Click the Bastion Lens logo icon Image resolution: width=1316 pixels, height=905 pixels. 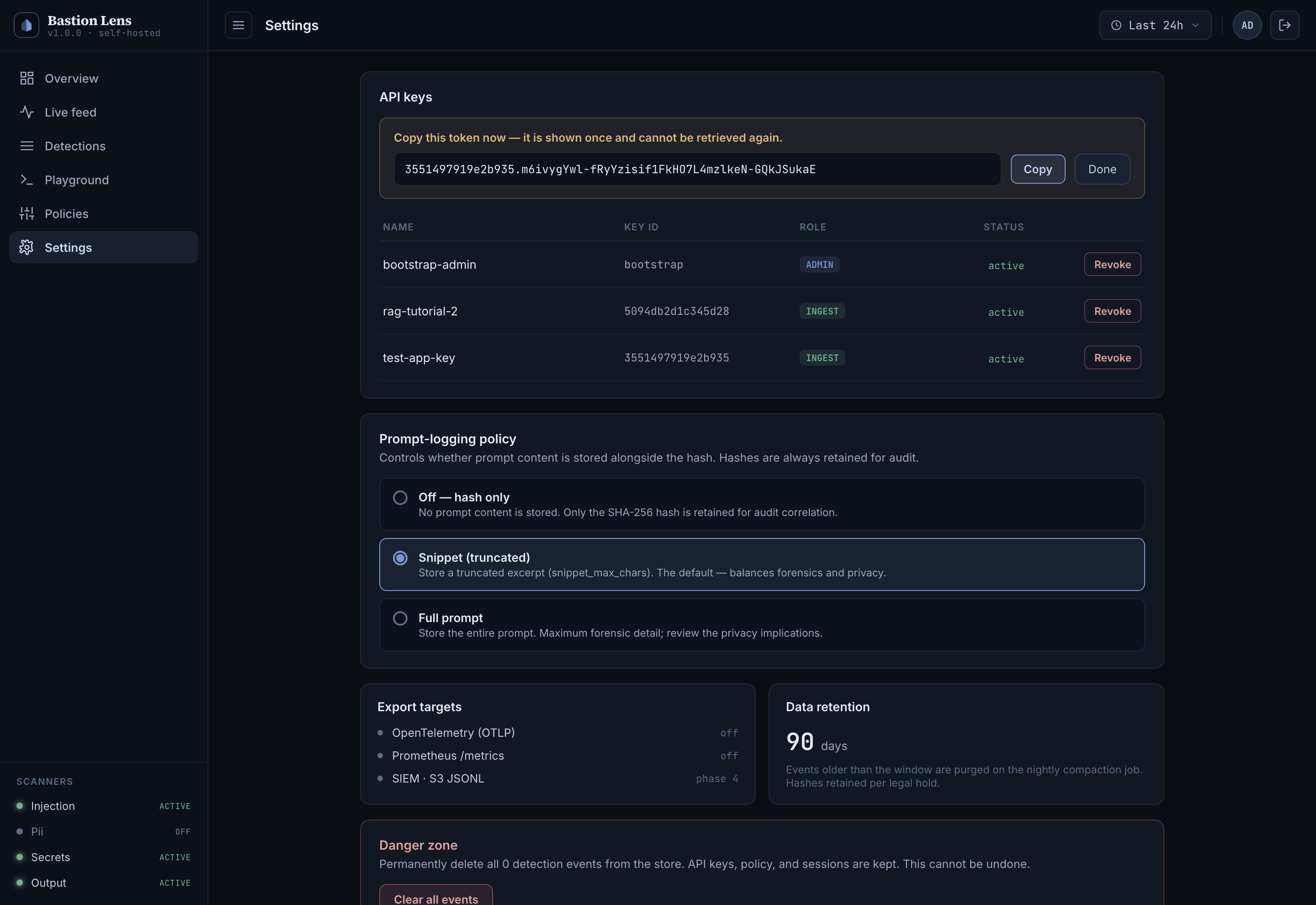click(26, 26)
